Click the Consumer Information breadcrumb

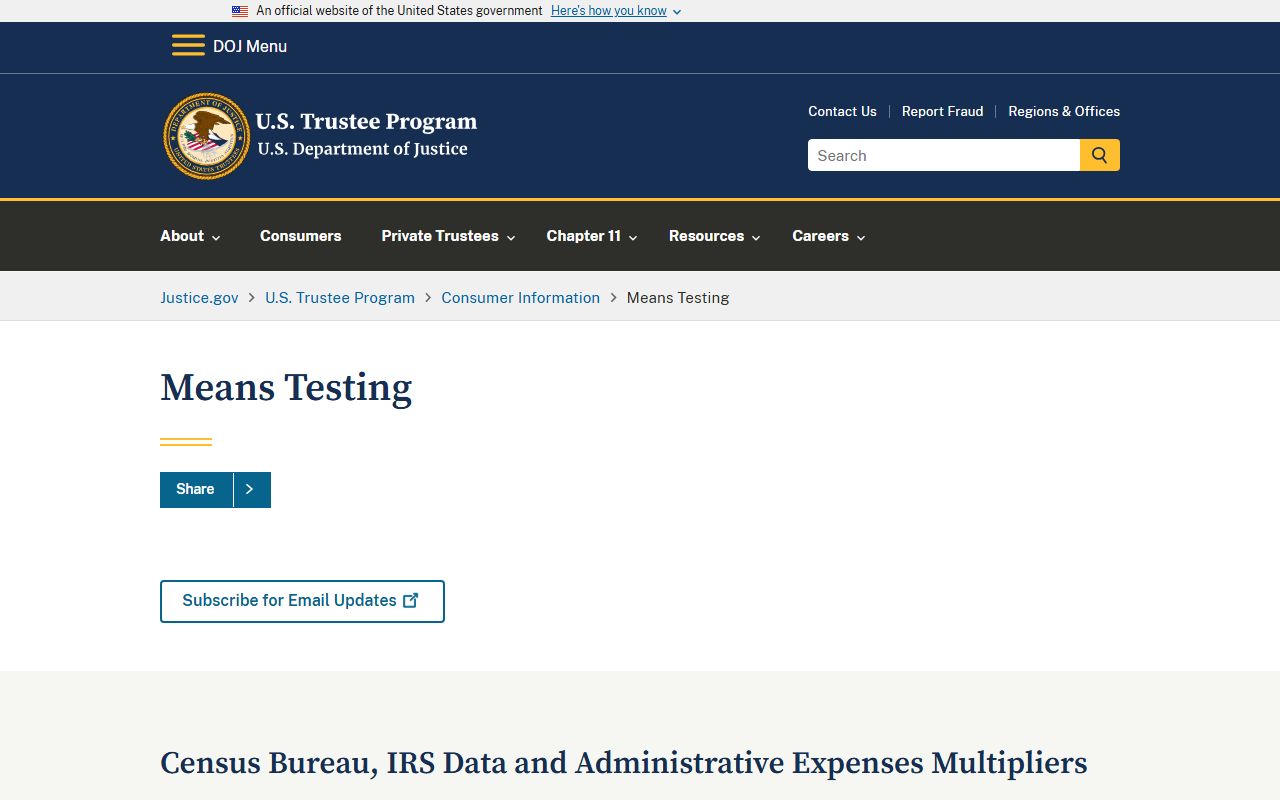521,297
